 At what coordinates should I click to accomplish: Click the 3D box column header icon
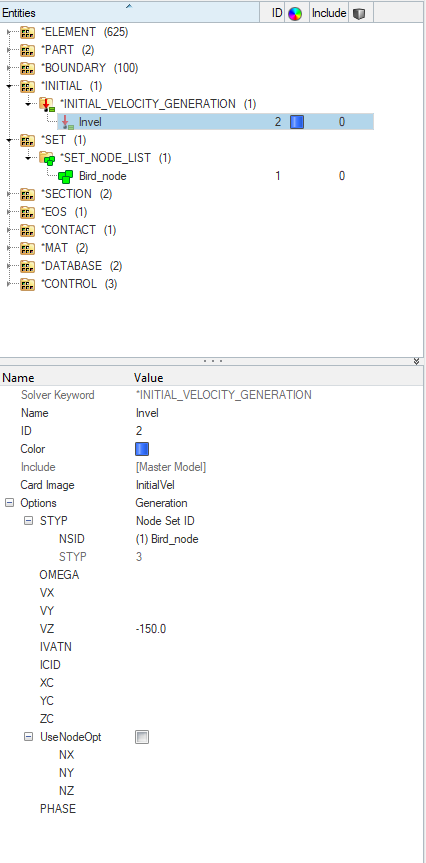(358, 14)
